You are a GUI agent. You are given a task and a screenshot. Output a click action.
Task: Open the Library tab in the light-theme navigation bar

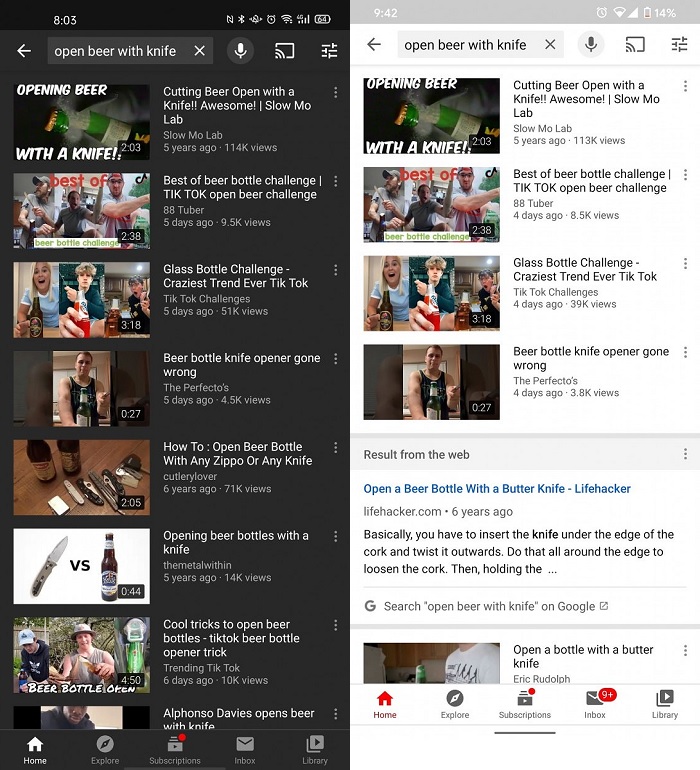pos(665,703)
